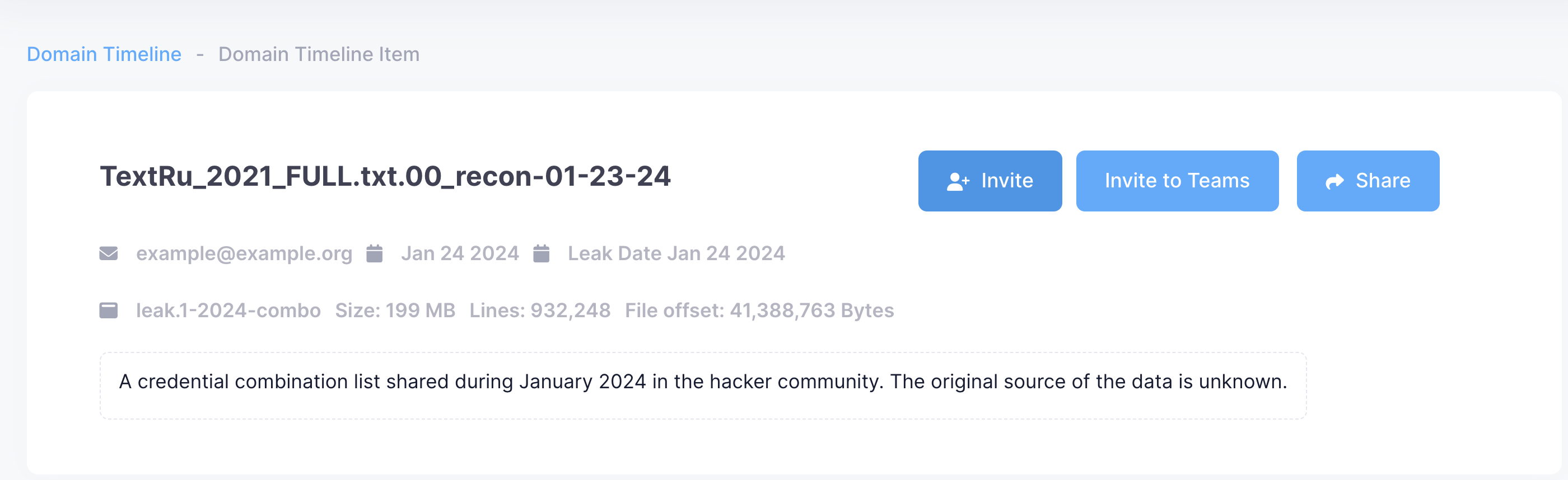Click the envelope icon beside the email

click(x=108, y=253)
